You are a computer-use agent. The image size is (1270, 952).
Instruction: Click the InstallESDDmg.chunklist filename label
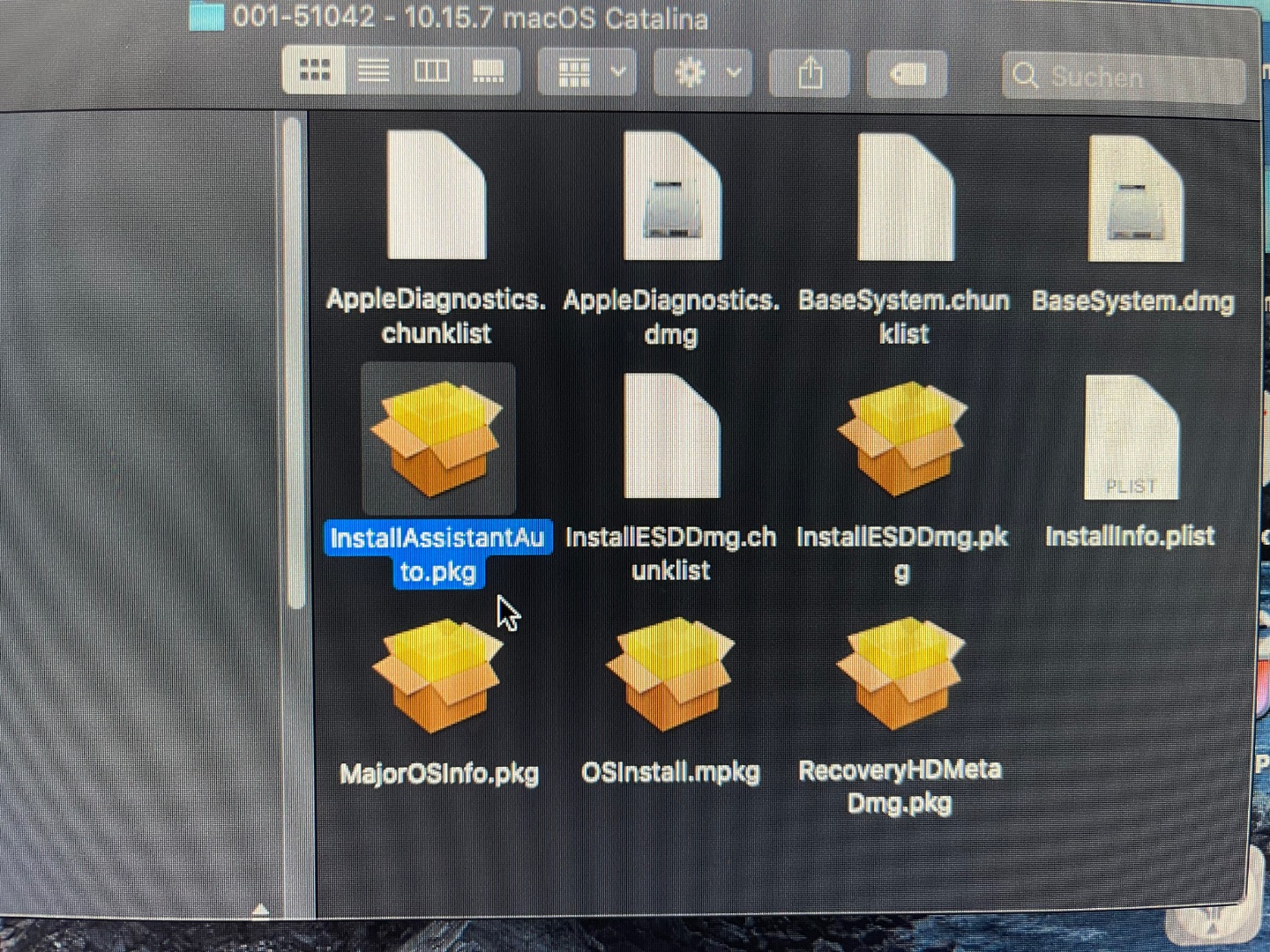click(x=671, y=554)
